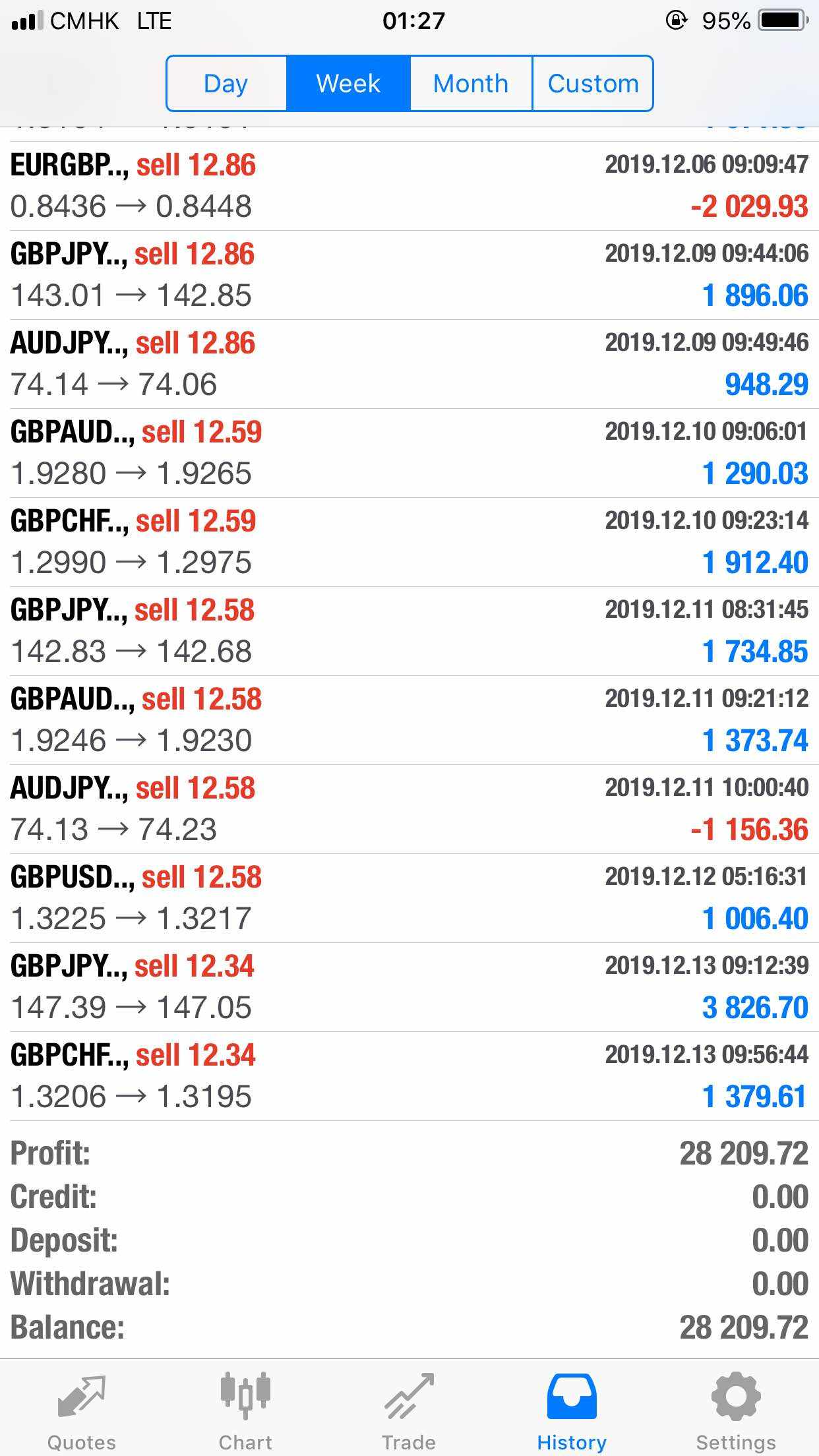Select GBPCHF trade with profit 1 912.40
The image size is (819, 1456).
[409, 542]
